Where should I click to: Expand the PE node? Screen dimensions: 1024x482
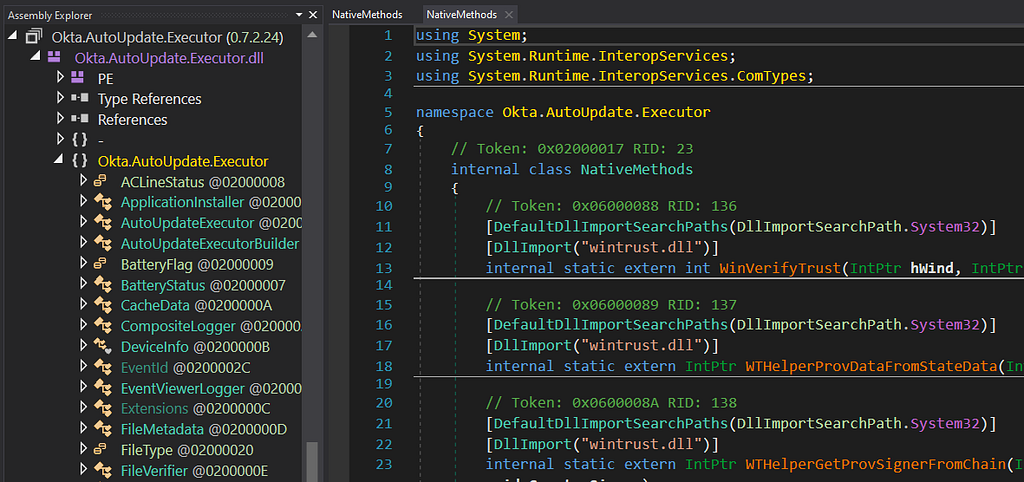[60, 78]
